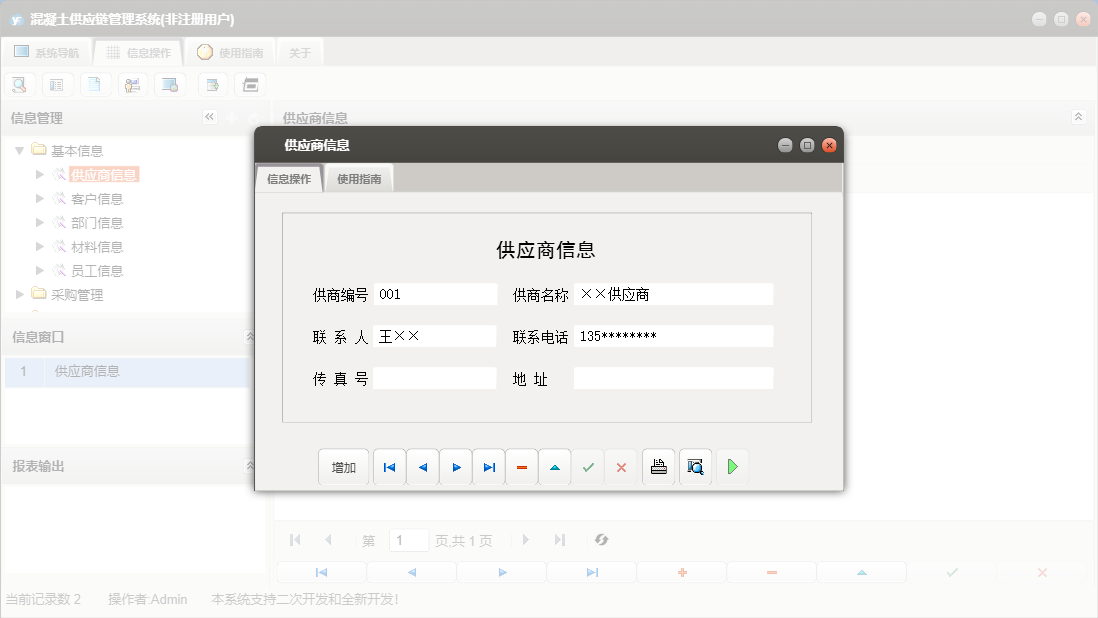The width and height of the screenshot is (1098, 618).
Task: Open the document icon on the top toolbar
Action: click(x=95, y=84)
